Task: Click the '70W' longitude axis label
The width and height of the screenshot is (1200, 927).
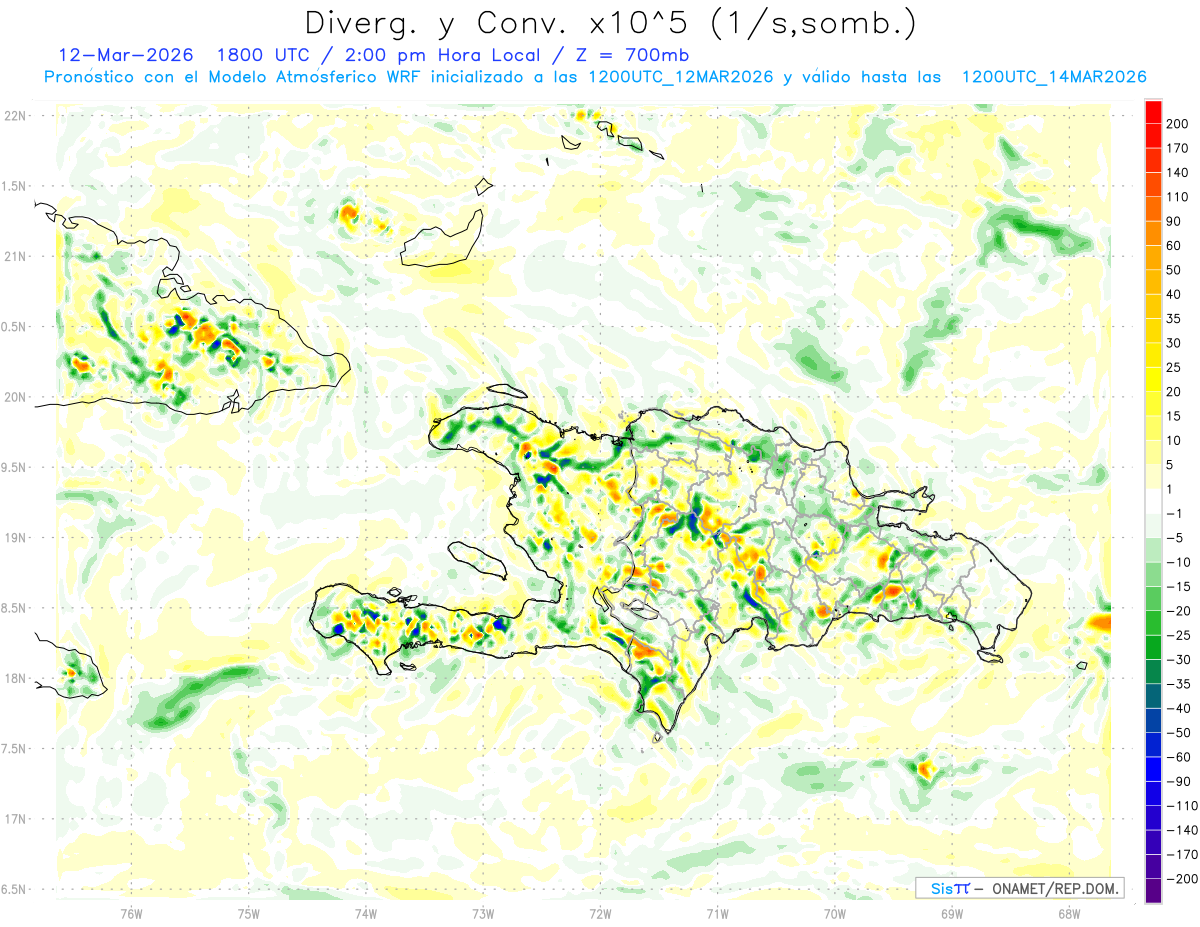Action: point(835,913)
